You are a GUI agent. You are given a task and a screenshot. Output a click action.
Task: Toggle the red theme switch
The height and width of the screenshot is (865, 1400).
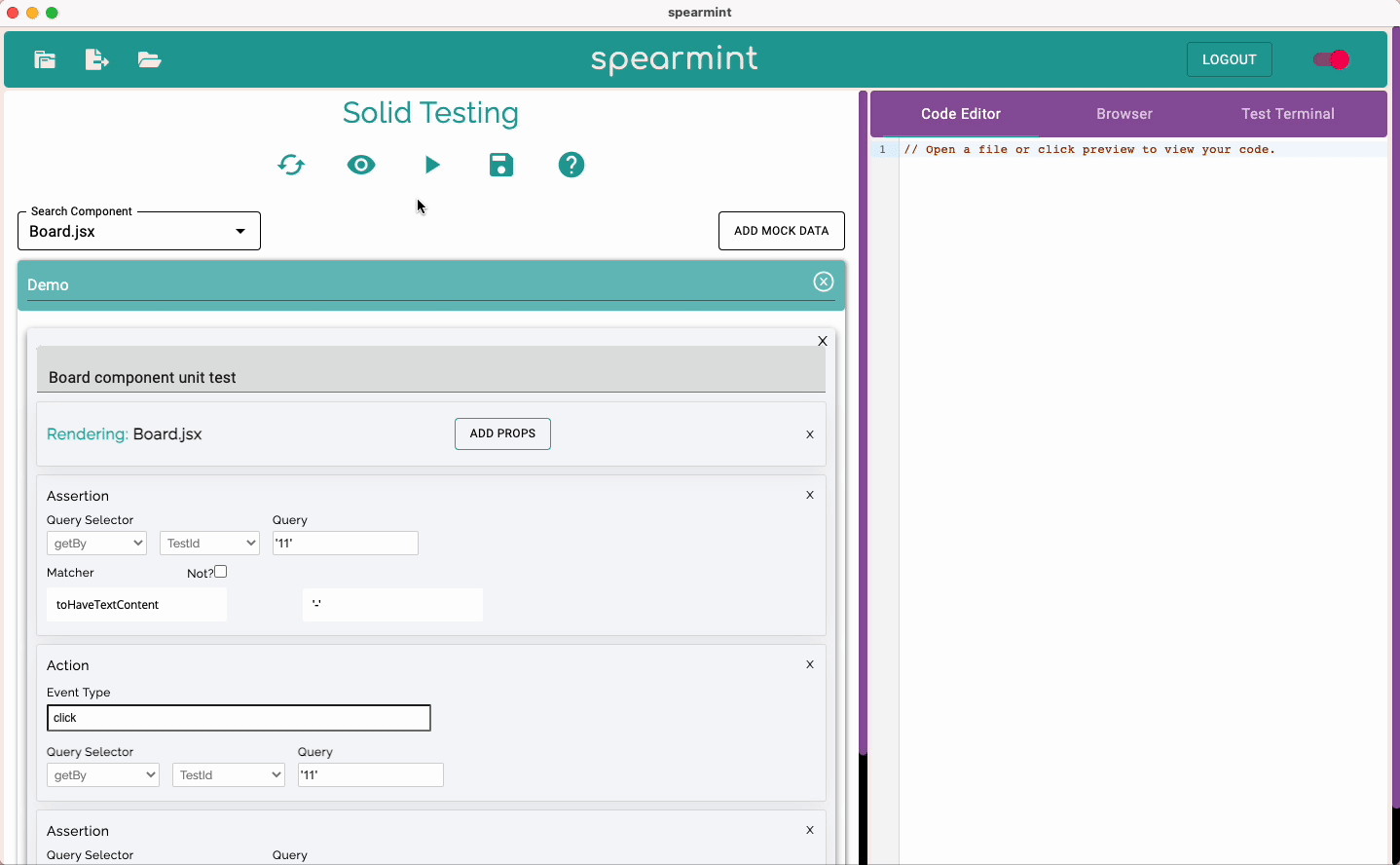1332,59
